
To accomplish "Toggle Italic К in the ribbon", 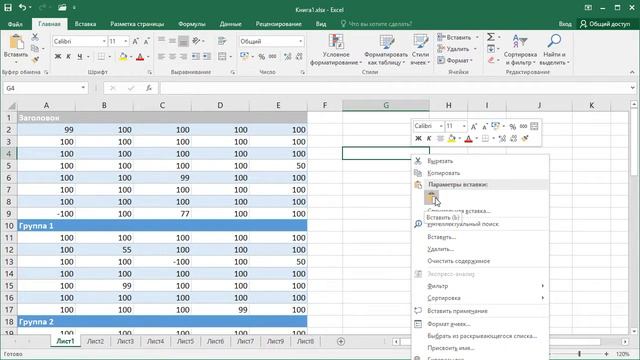I will (x=69, y=57).
